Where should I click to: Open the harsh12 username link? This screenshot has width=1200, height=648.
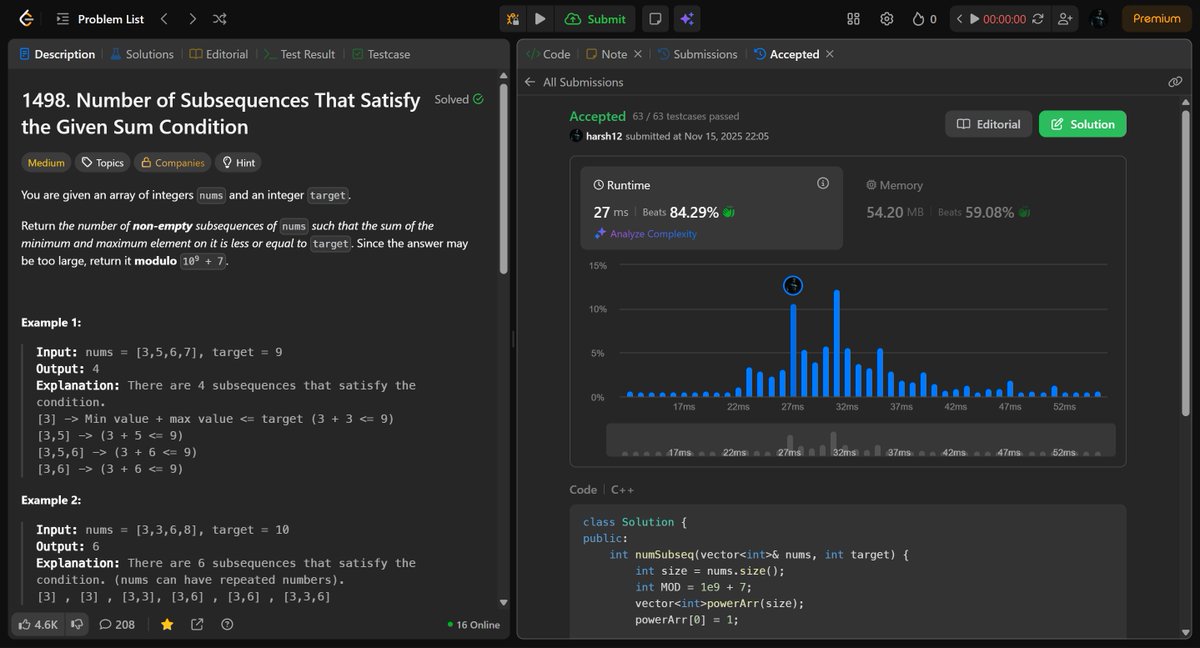point(606,136)
